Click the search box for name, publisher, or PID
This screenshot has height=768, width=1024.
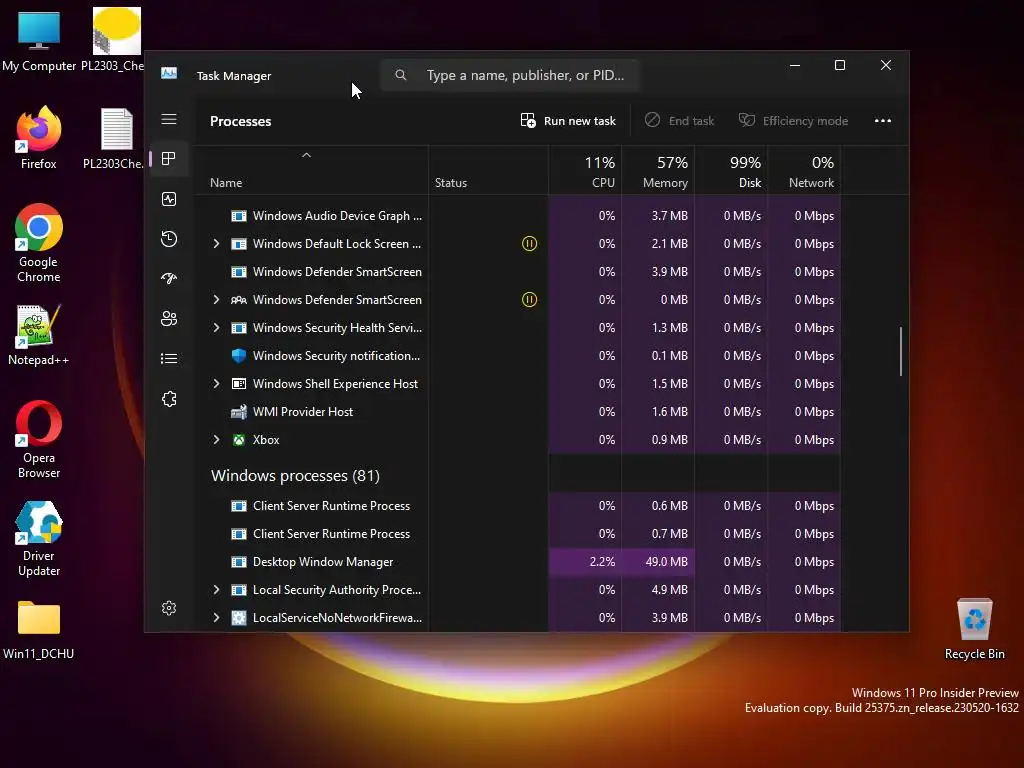(509, 75)
